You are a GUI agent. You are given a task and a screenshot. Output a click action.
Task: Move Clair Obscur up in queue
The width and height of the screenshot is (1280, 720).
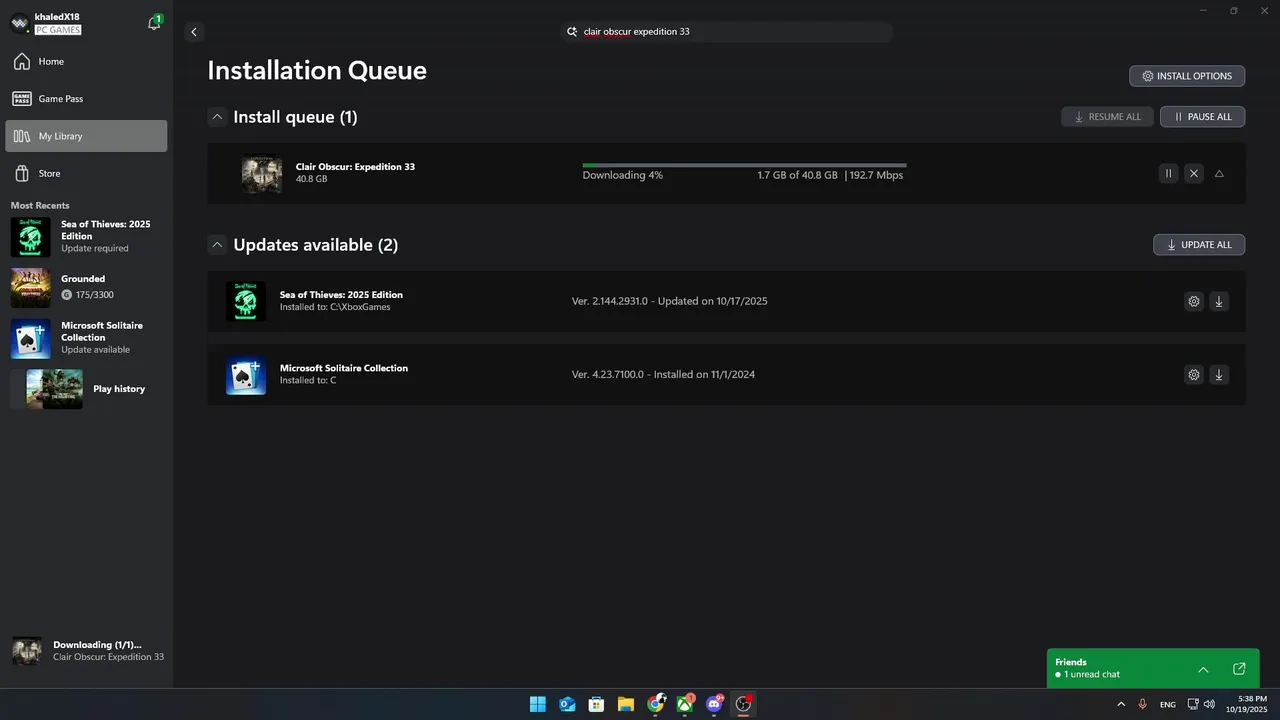coord(1219,174)
